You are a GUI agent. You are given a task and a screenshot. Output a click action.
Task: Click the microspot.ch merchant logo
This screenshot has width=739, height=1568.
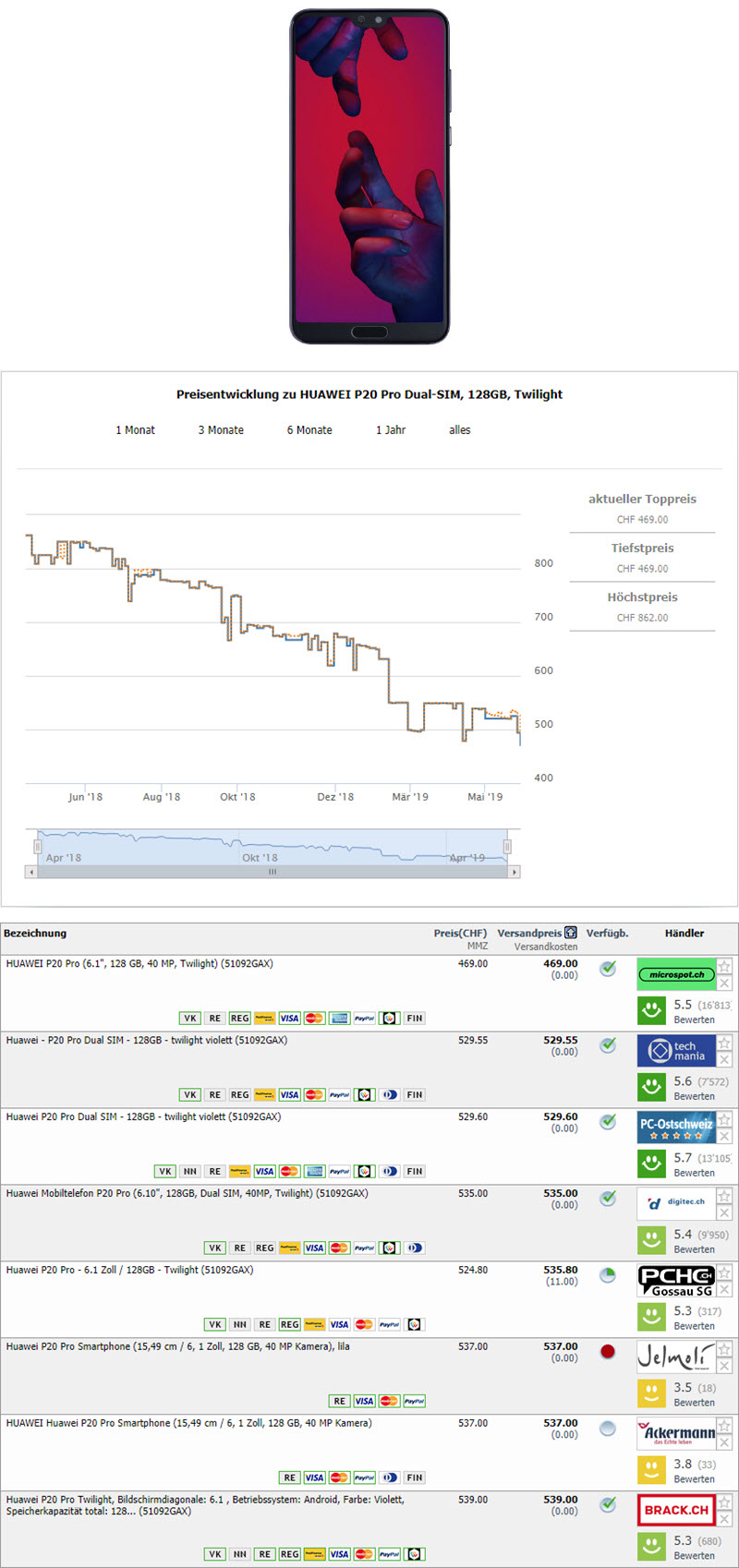pos(676,974)
